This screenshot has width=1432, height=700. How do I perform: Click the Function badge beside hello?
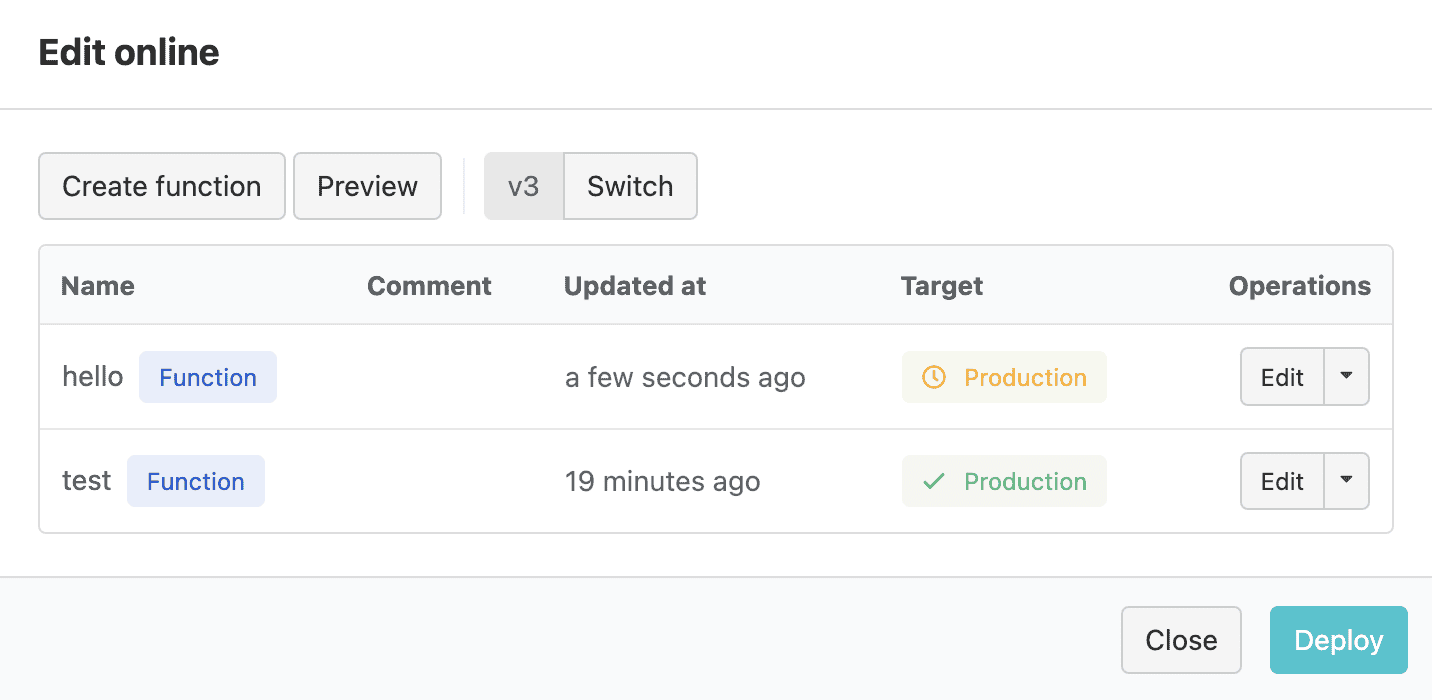click(x=208, y=377)
